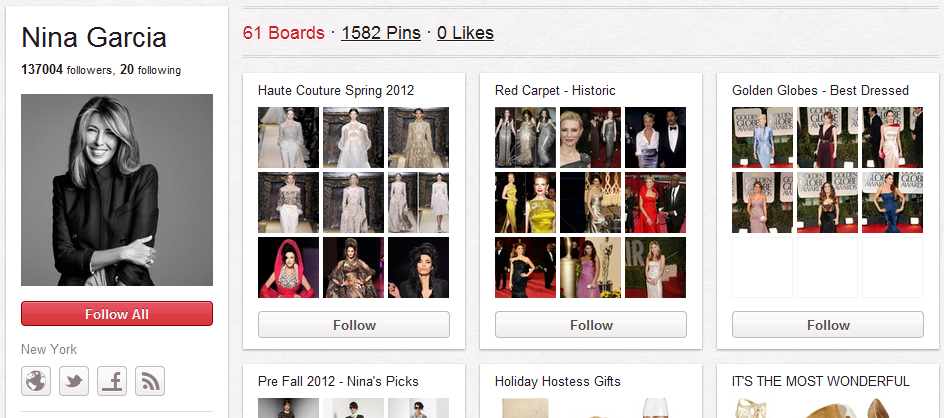Open the blue mermaid gown thumbnail in Golden Globes
Viewport: 944px width, 418px height.
[892, 202]
